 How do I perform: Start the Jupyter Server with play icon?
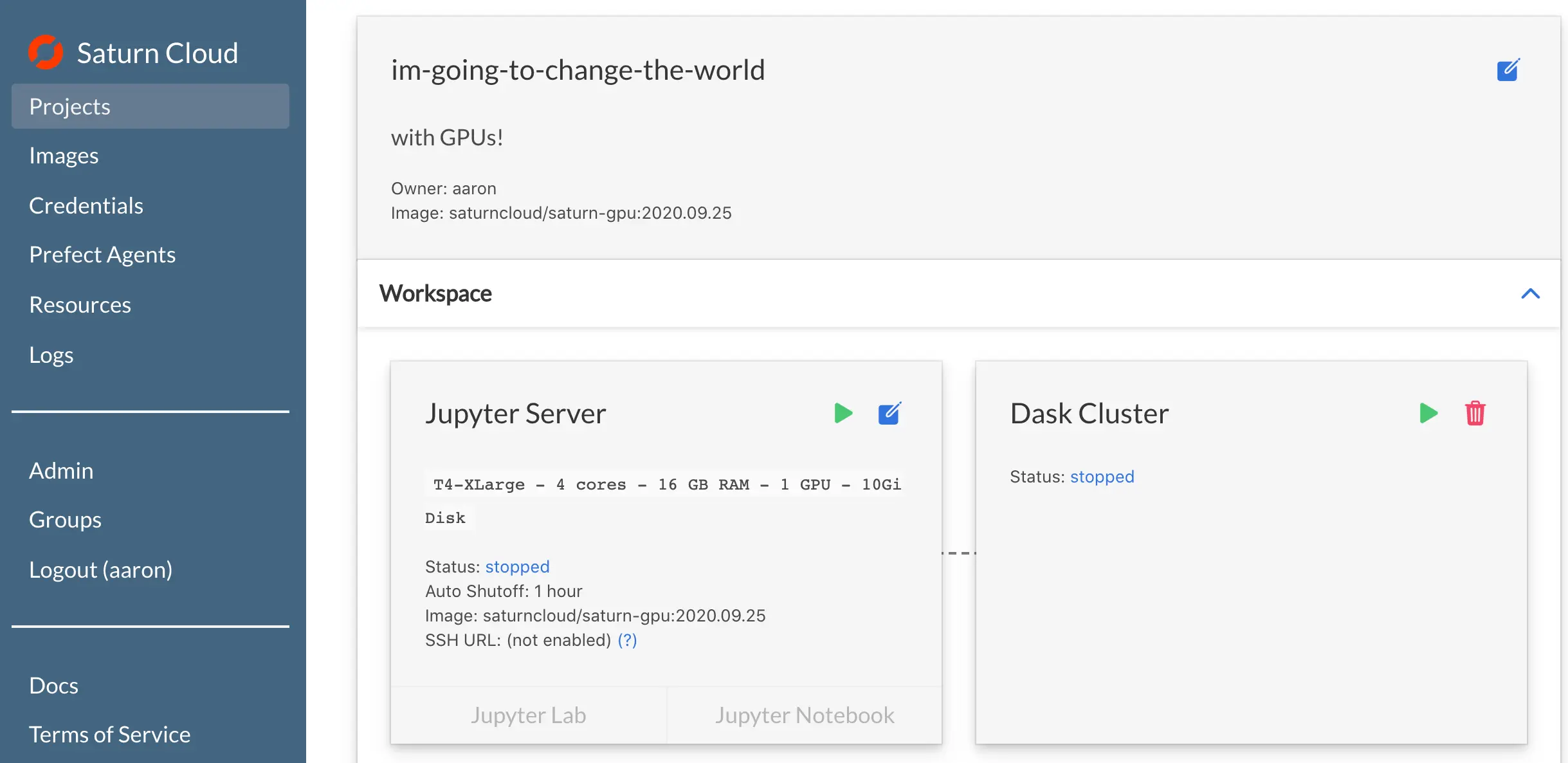point(843,413)
